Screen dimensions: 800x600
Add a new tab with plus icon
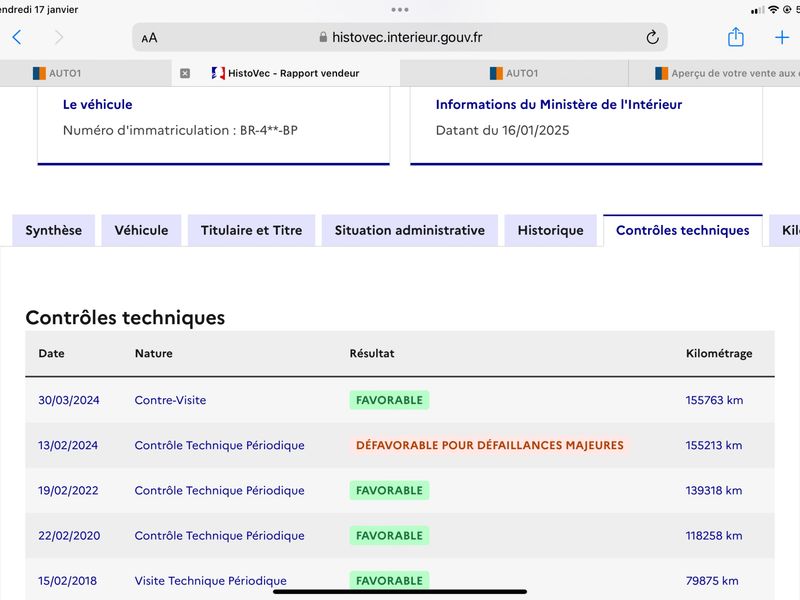[782, 37]
